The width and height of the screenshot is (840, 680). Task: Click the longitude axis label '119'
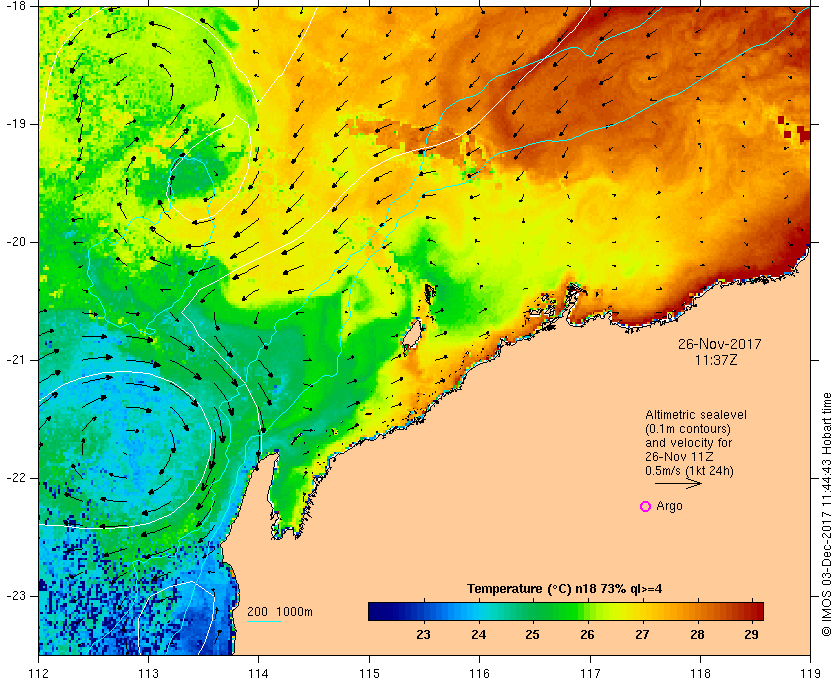pyautogui.click(x=811, y=673)
